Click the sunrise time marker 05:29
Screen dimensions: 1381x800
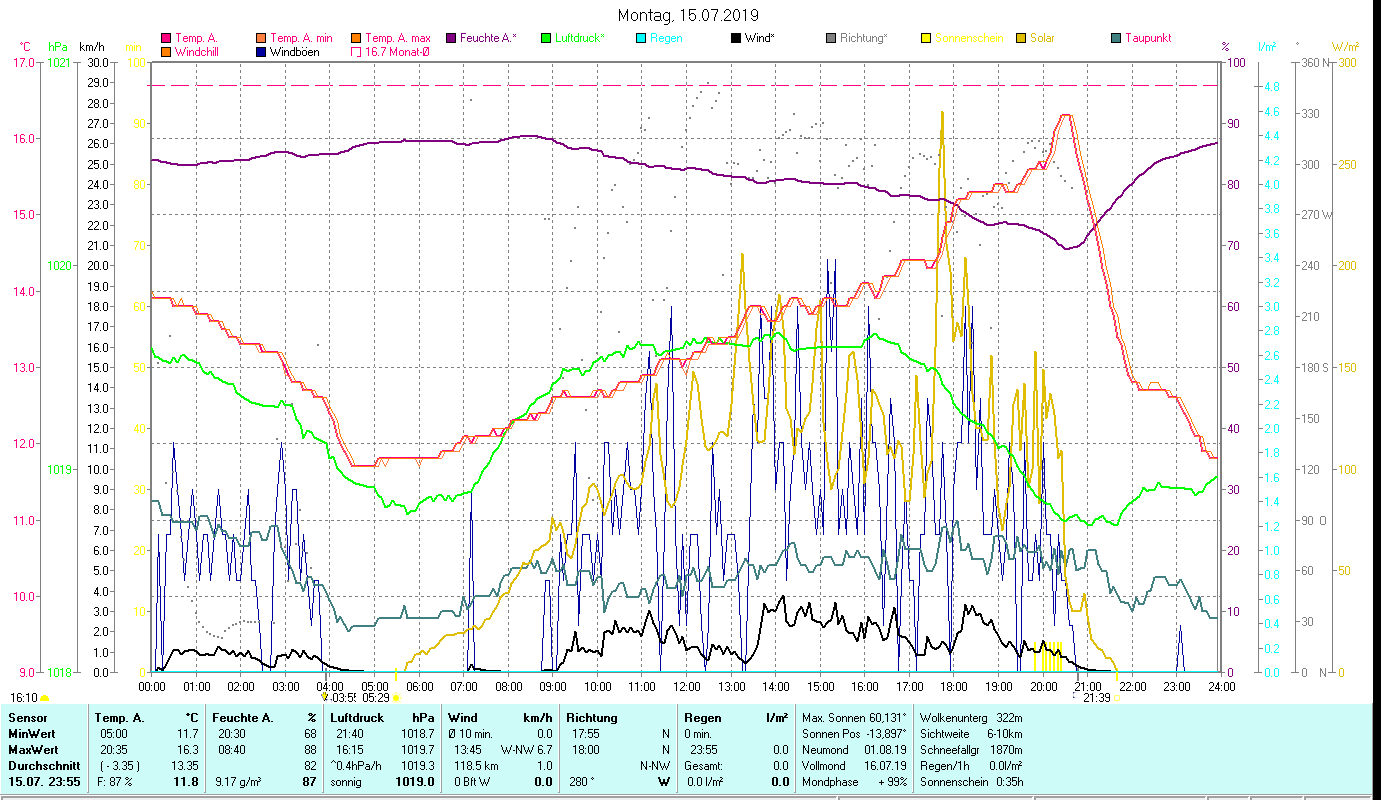click(376, 697)
